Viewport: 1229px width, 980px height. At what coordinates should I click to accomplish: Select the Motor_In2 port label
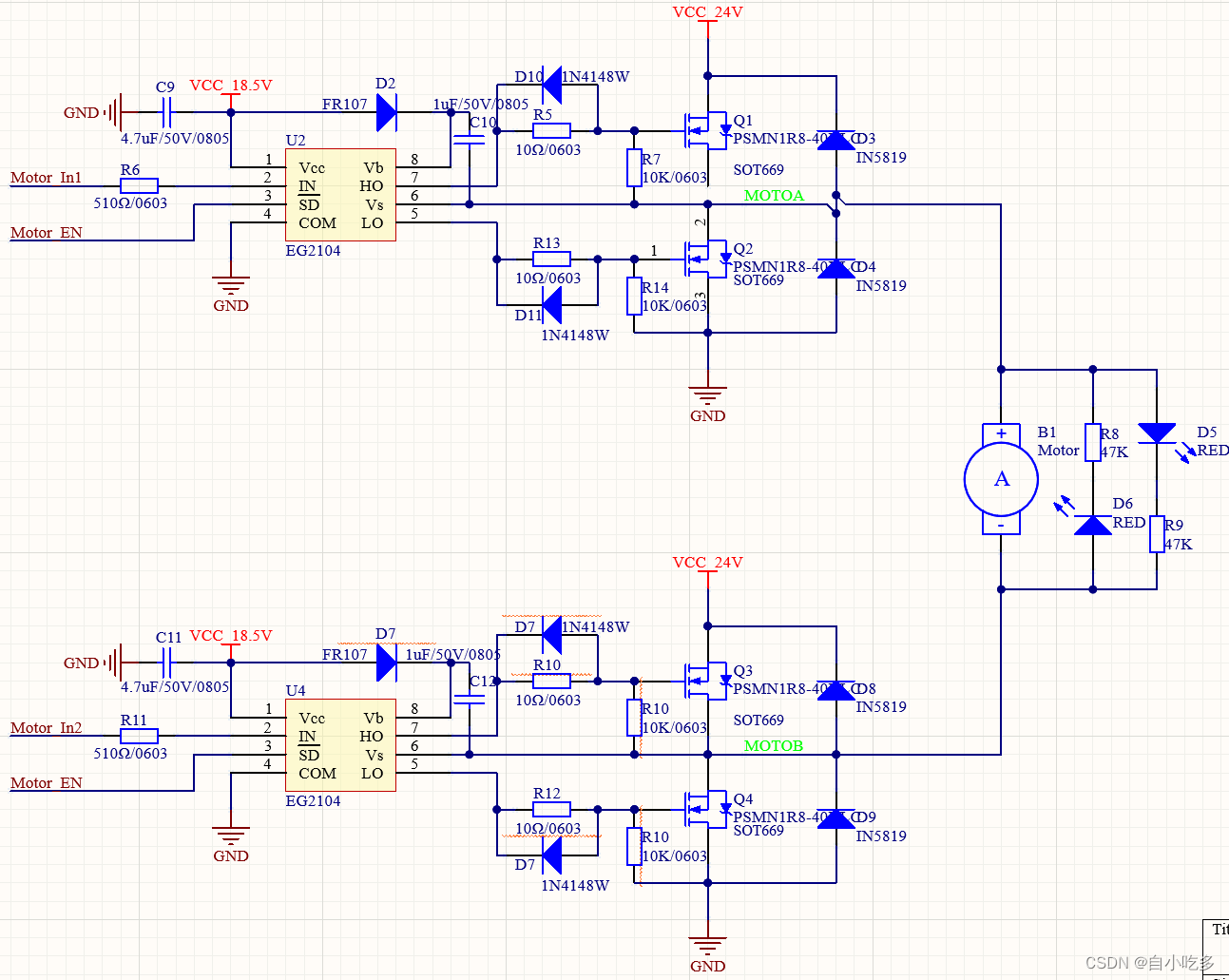46,728
